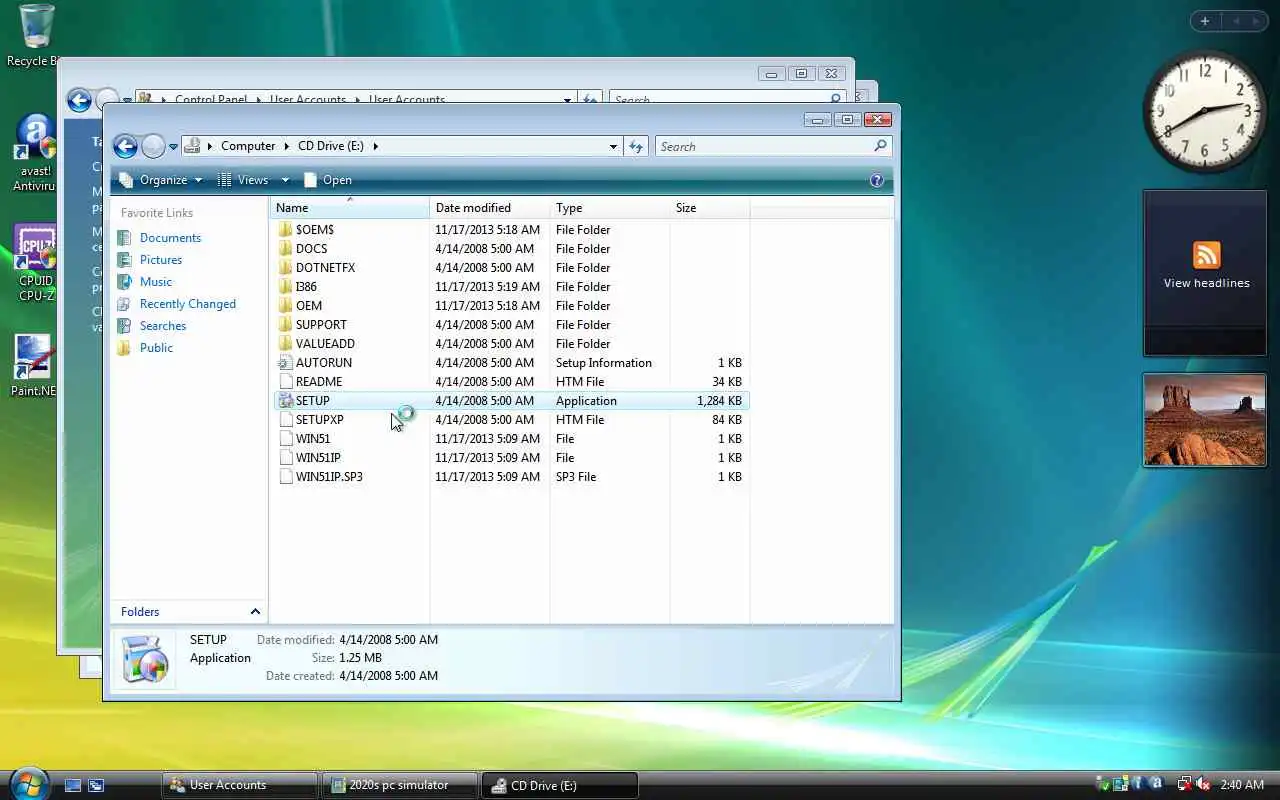Open Public in Favorite Links
Viewport: 1280px width, 800px height.
[156, 348]
